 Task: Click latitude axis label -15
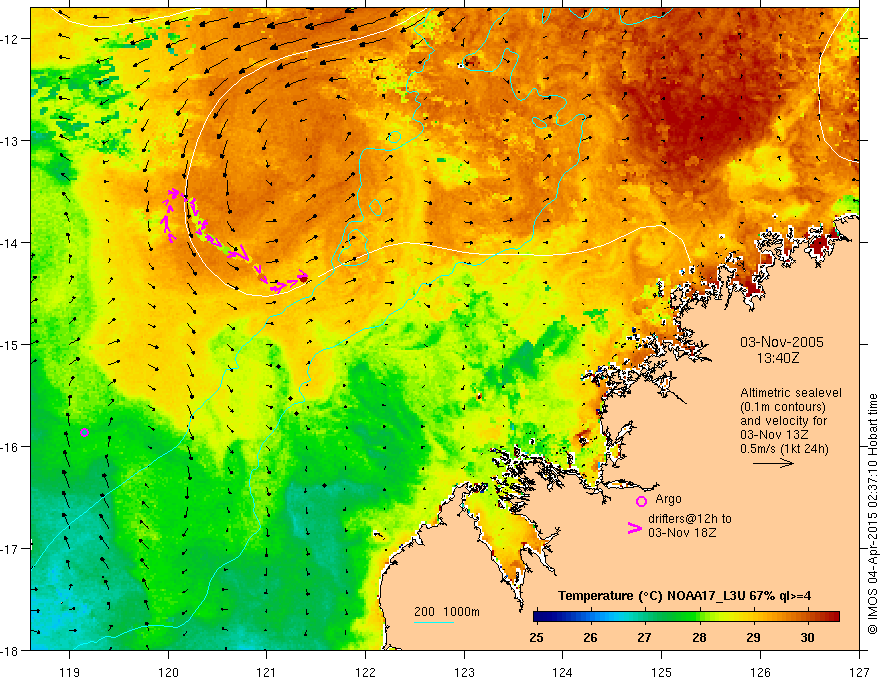pos(11,344)
